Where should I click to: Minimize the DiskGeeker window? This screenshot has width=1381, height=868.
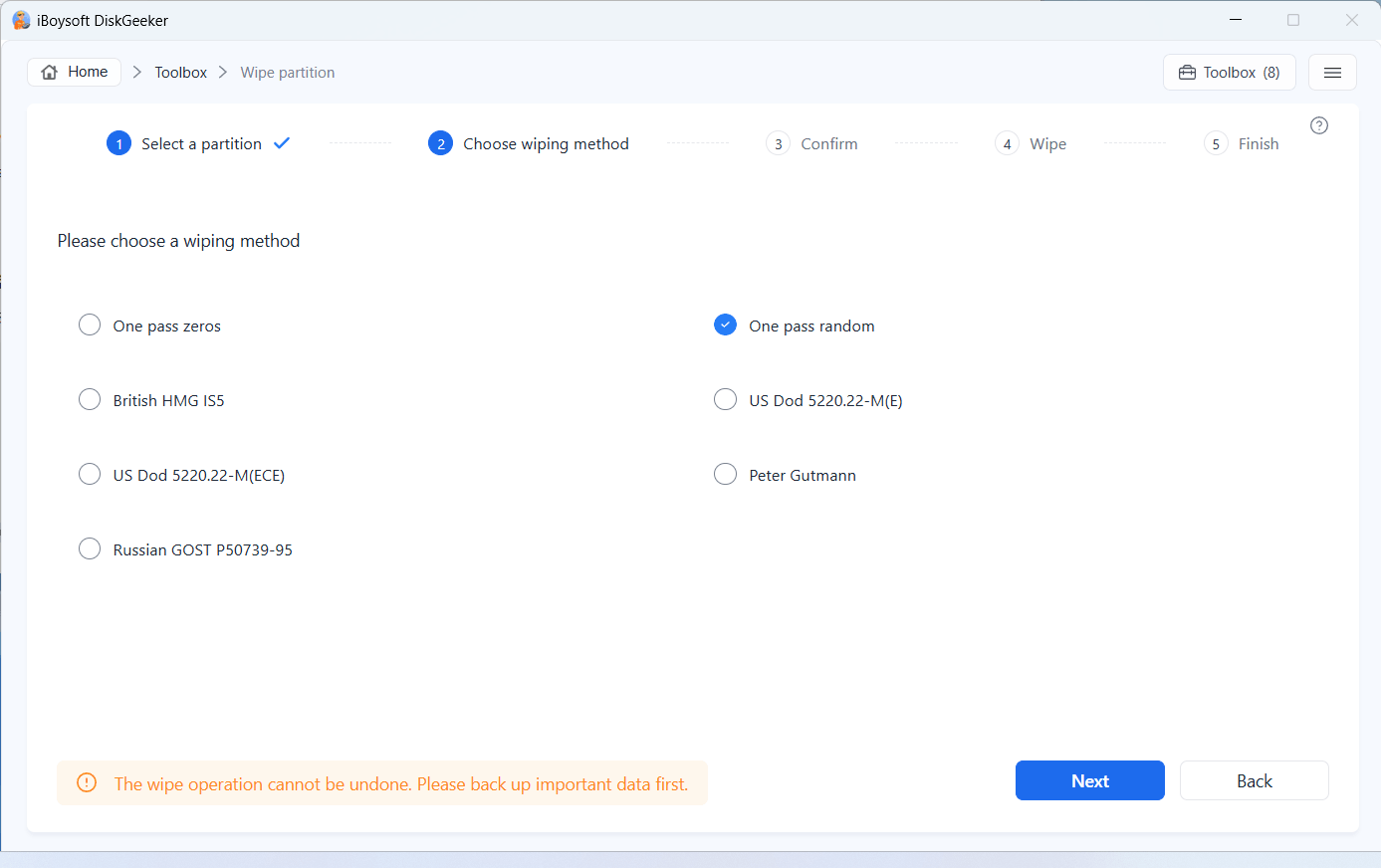point(1236,20)
